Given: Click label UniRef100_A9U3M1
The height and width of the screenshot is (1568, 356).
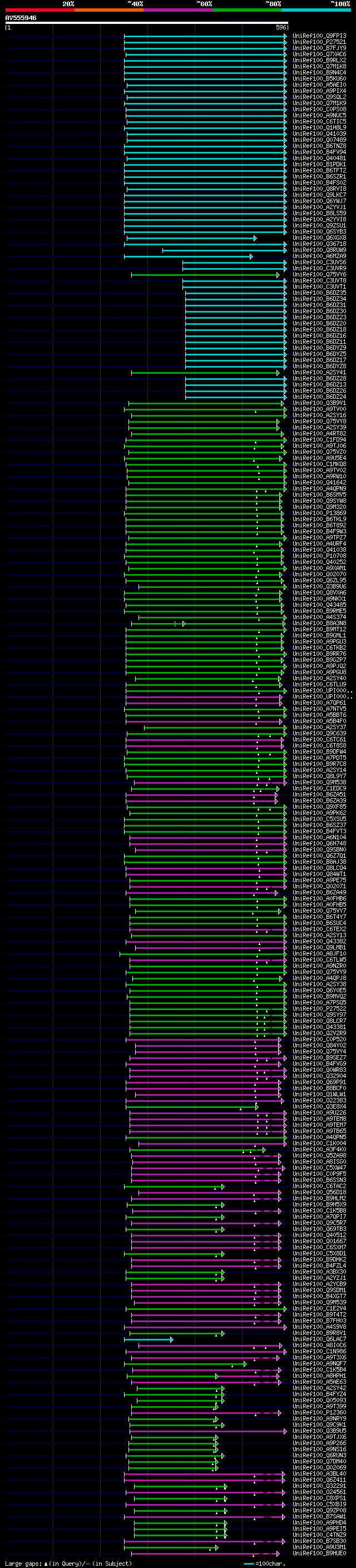Looking at the screenshot, I should tap(319, 1547).
